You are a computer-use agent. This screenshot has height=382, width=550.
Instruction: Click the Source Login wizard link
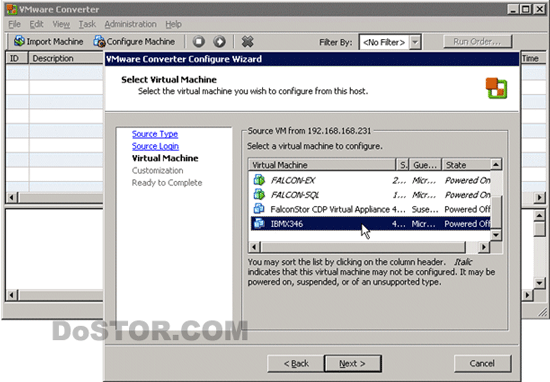(x=155, y=146)
